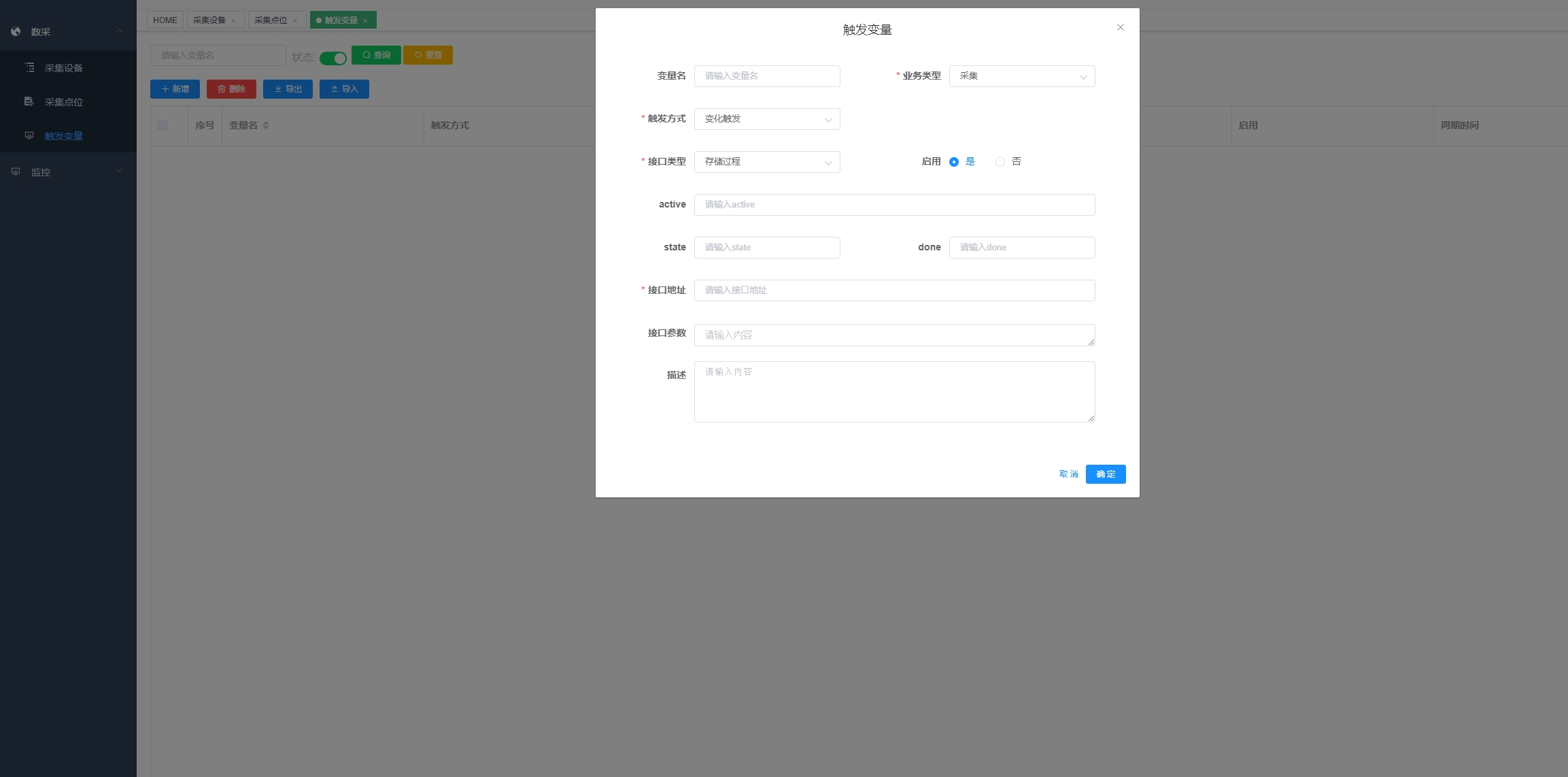Click the active input field
This screenshot has width=1568, height=777.
coord(894,205)
